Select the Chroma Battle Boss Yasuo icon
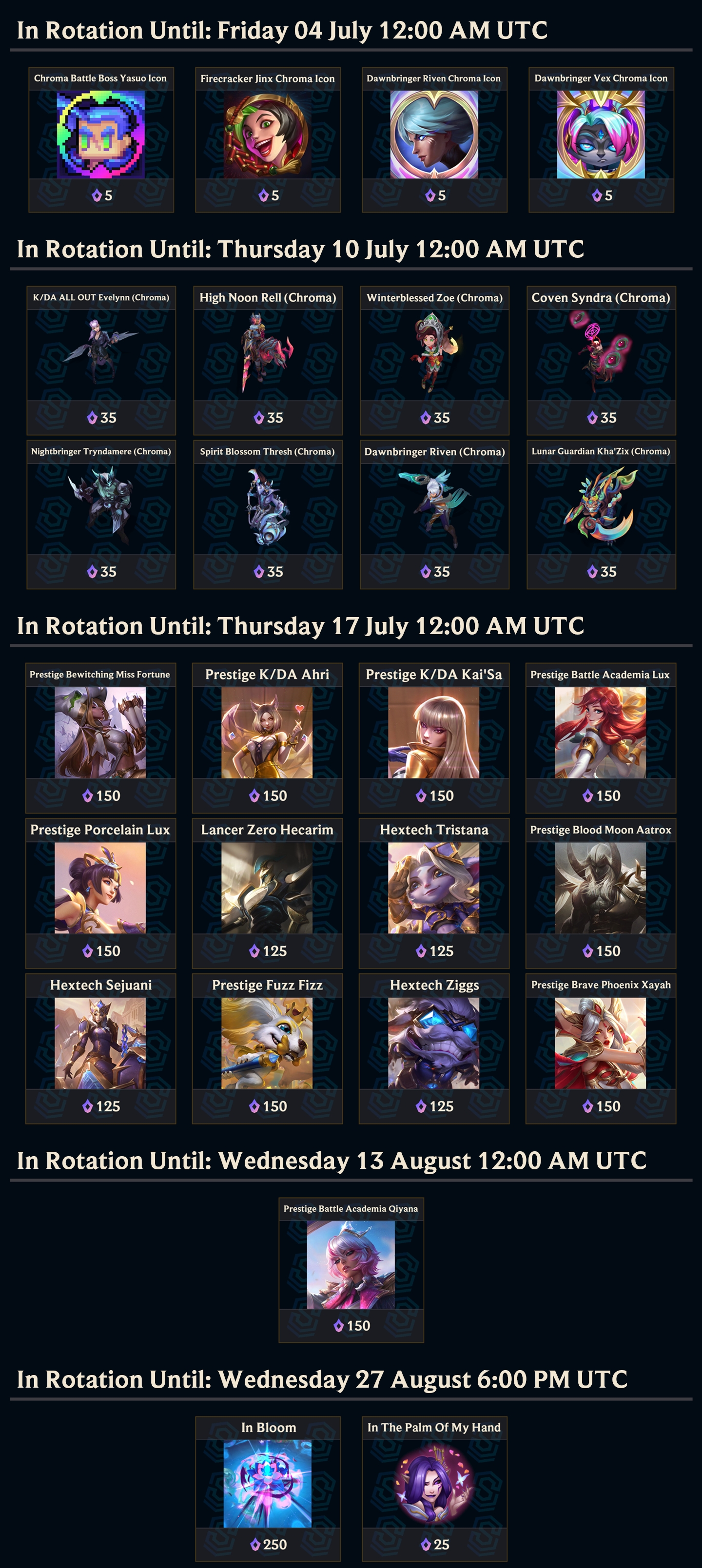The image size is (702, 1568). click(x=100, y=135)
